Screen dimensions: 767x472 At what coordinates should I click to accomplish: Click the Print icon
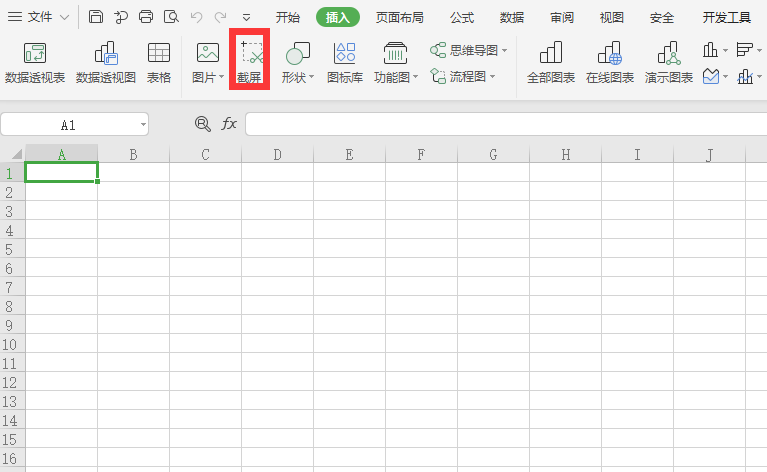146,17
